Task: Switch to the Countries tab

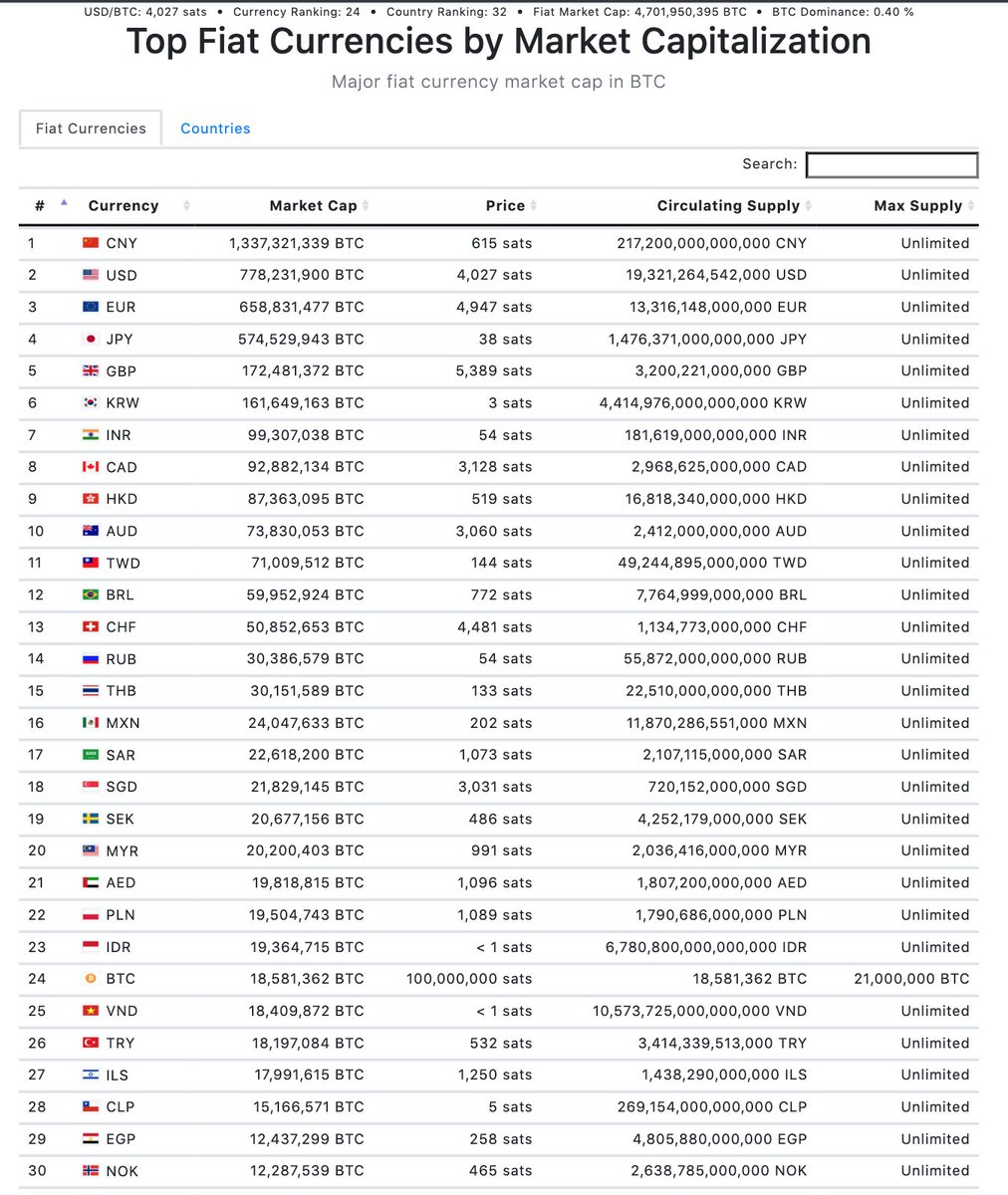Action: [215, 128]
